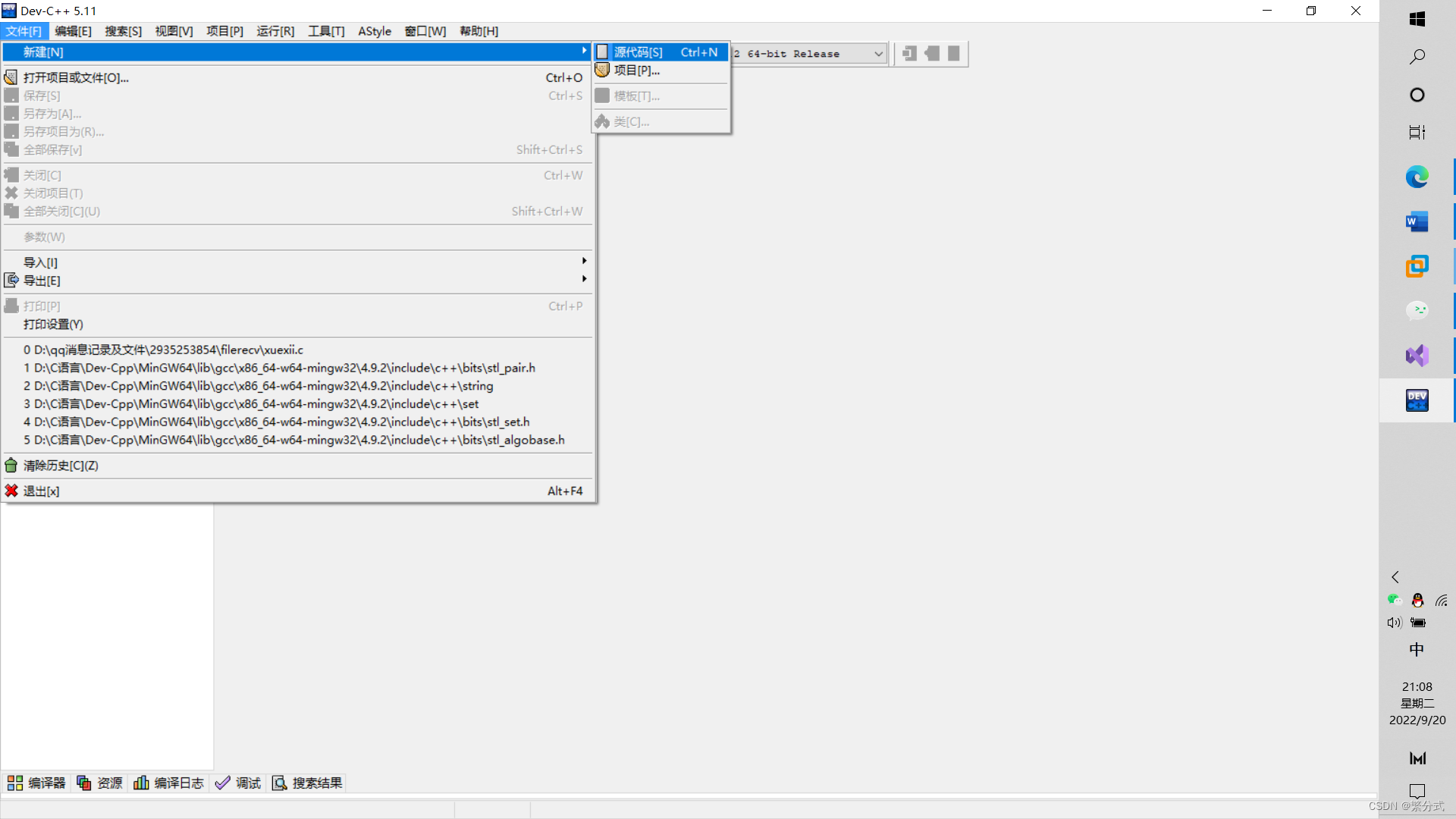Show the 调试 debug tab
The width and height of the screenshot is (1456, 819).
238,783
